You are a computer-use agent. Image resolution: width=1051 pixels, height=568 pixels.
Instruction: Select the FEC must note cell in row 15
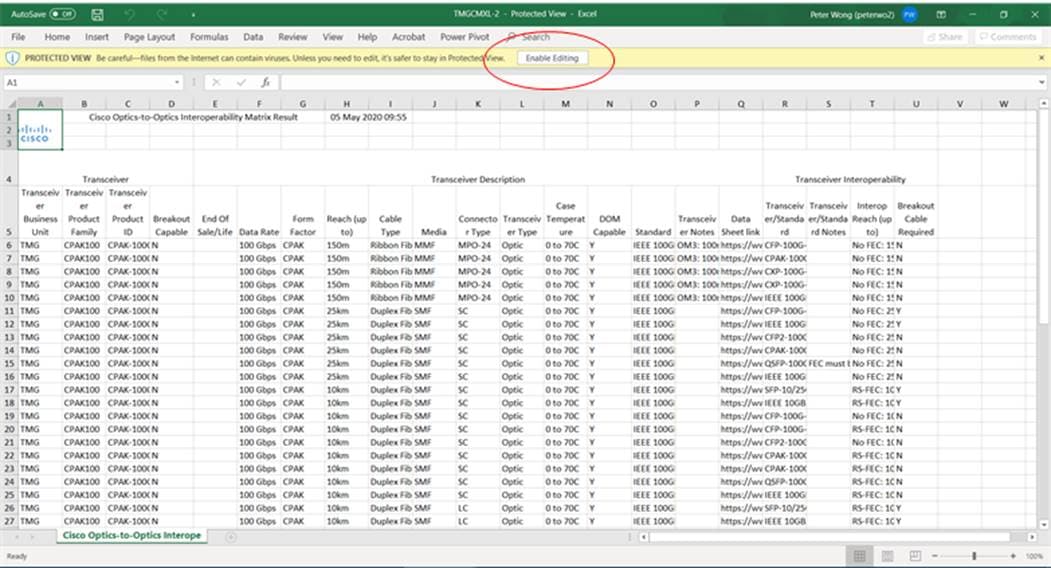pyautogui.click(x=828, y=363)
